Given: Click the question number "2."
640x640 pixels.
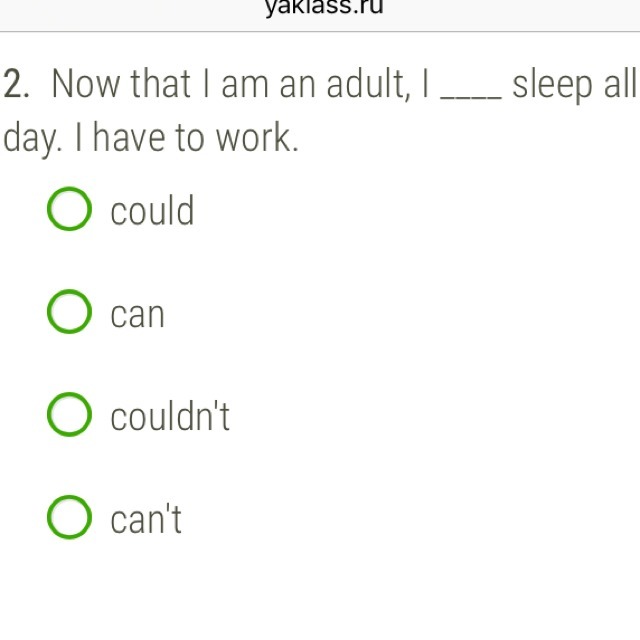Looking at the screenshot, I should [x=18, y=86].
